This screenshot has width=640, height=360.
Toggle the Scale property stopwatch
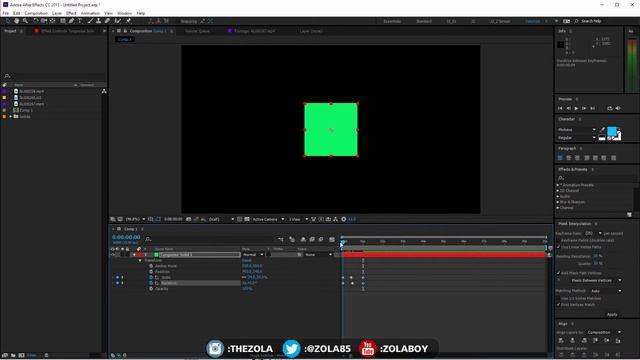click(151, 277)
